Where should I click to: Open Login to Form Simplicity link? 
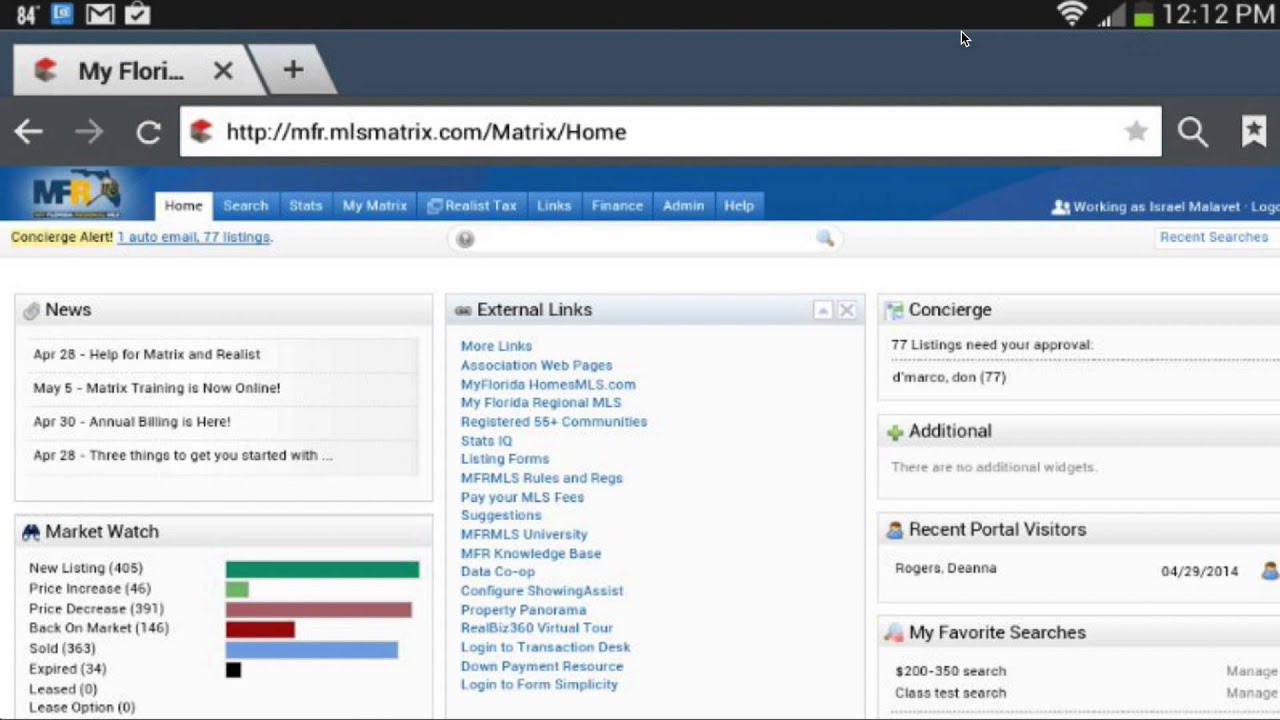(x=539, y=685)
